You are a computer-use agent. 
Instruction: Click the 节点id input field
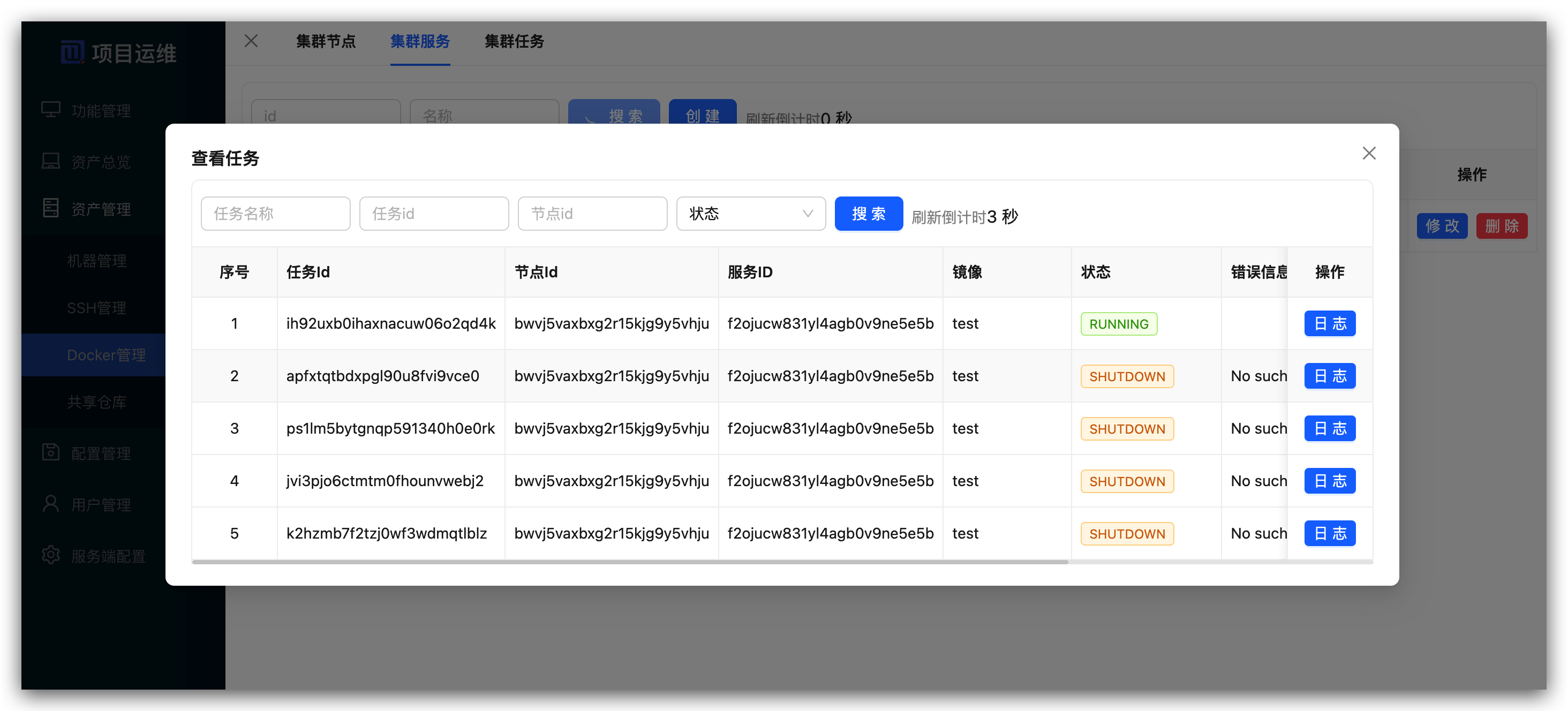[592, 214]
